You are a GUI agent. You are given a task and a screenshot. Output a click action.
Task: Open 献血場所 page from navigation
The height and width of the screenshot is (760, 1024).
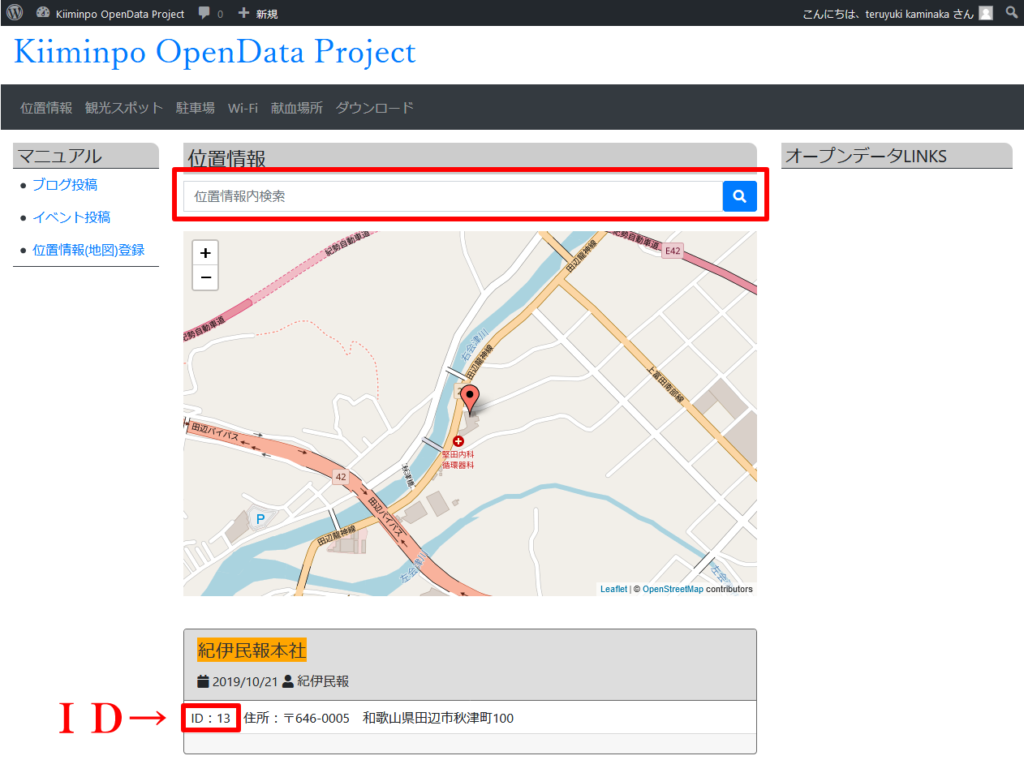(297, 108)
